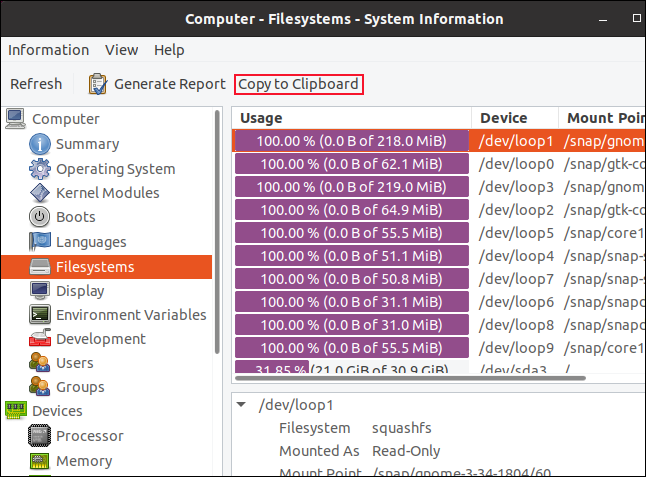Screen dimensions: 646x477
Task: Click the /dev/loop1 usage bar
Action: pyautogui.click(x=351, y=141)
